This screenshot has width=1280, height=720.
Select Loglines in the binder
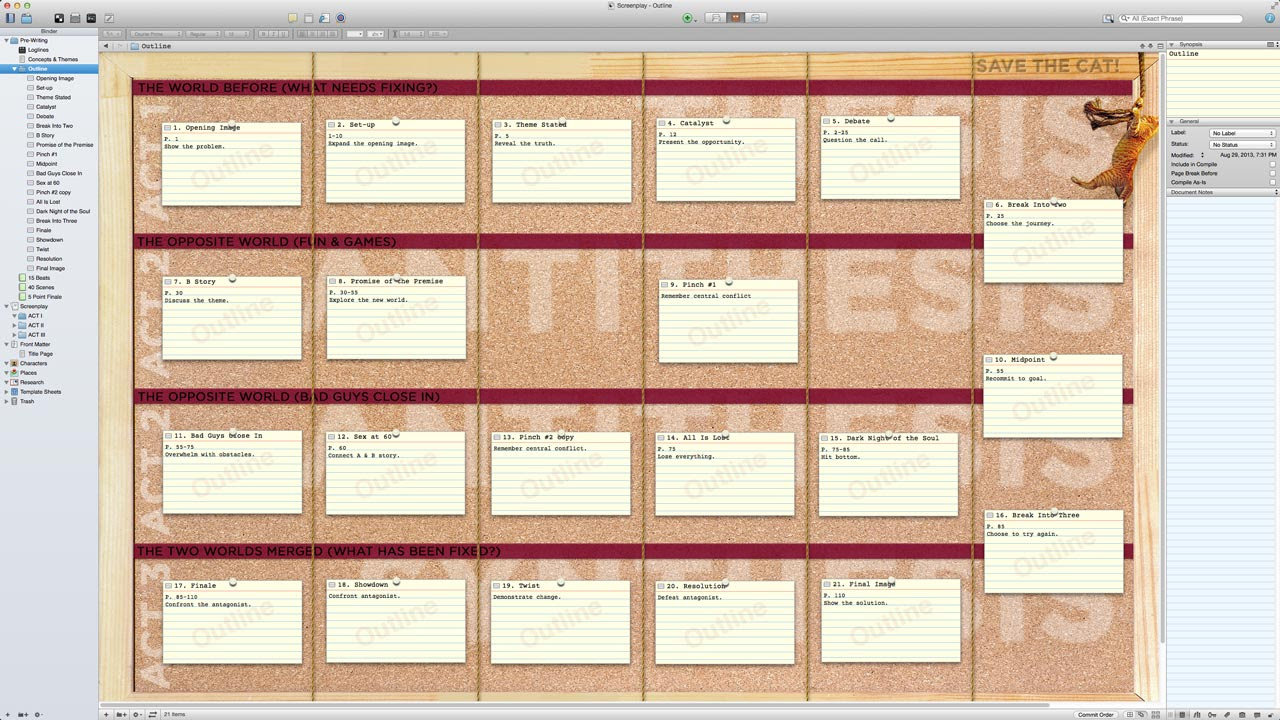coord(39,50)
